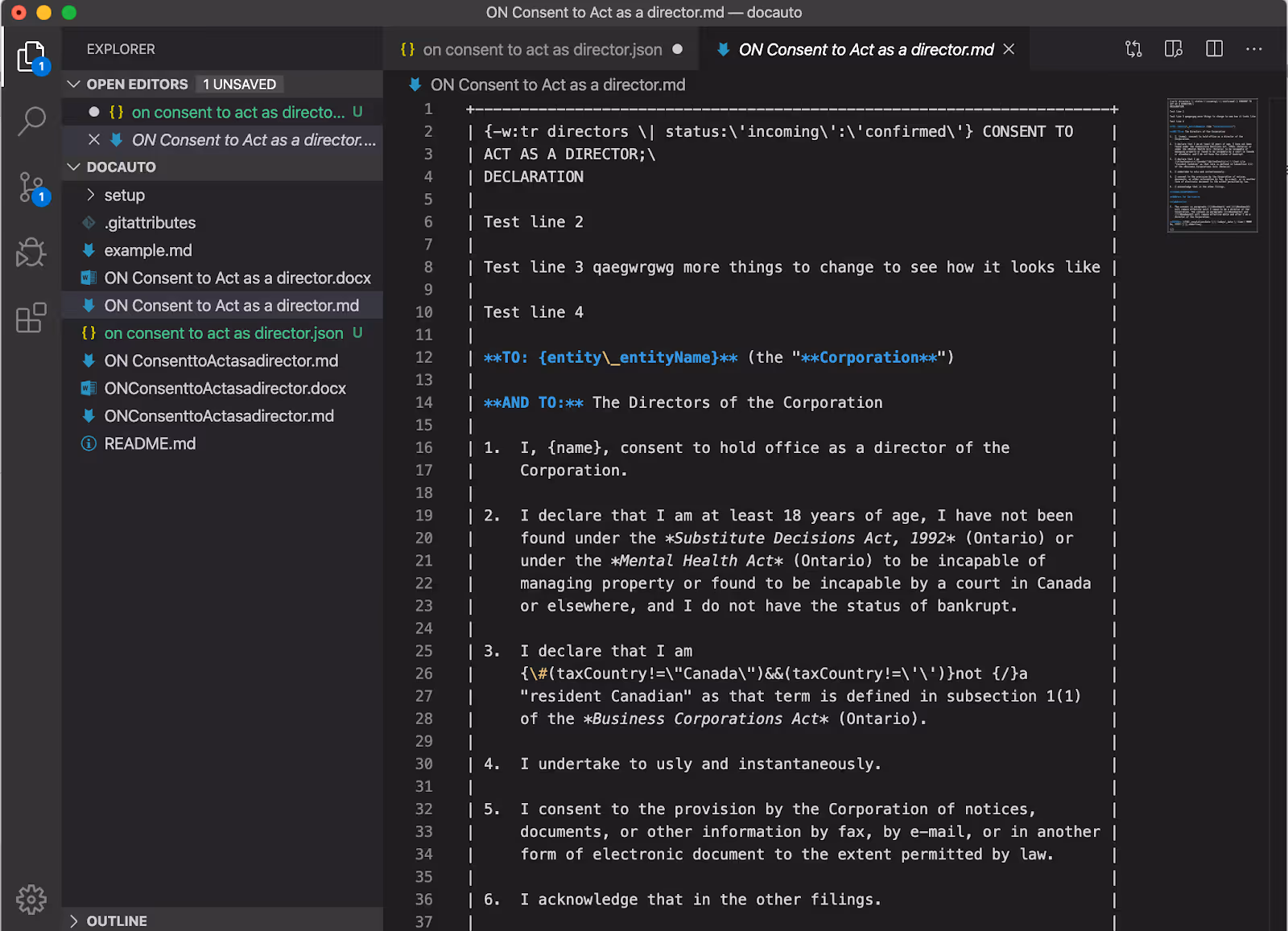Click the .gitattributes file icon

tap(89, 223)
